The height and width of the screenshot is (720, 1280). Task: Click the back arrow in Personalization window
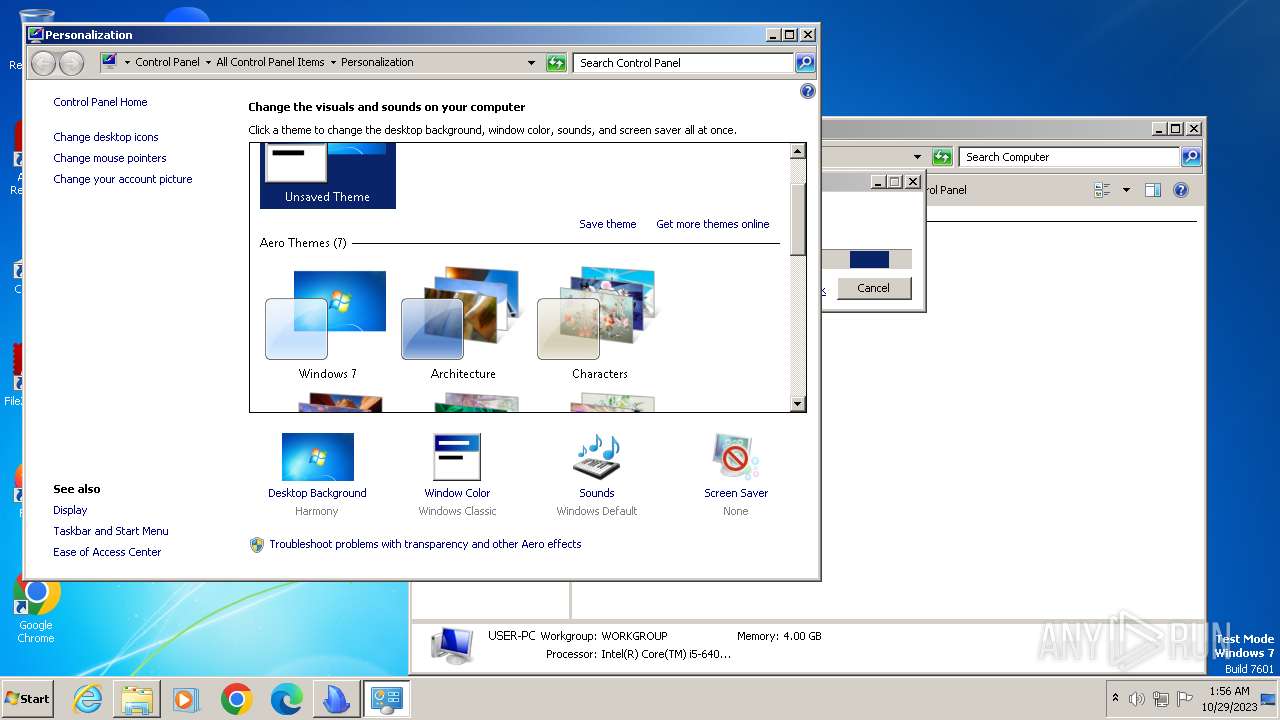43,63
